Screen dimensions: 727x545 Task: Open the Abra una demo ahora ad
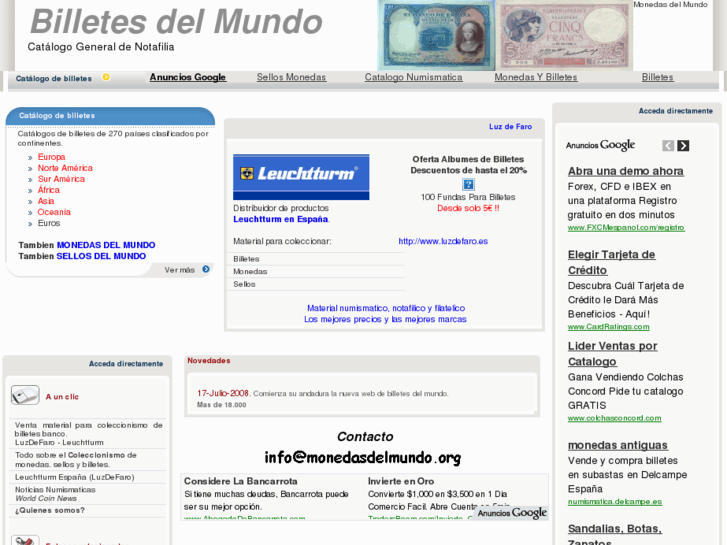(625, 171)
